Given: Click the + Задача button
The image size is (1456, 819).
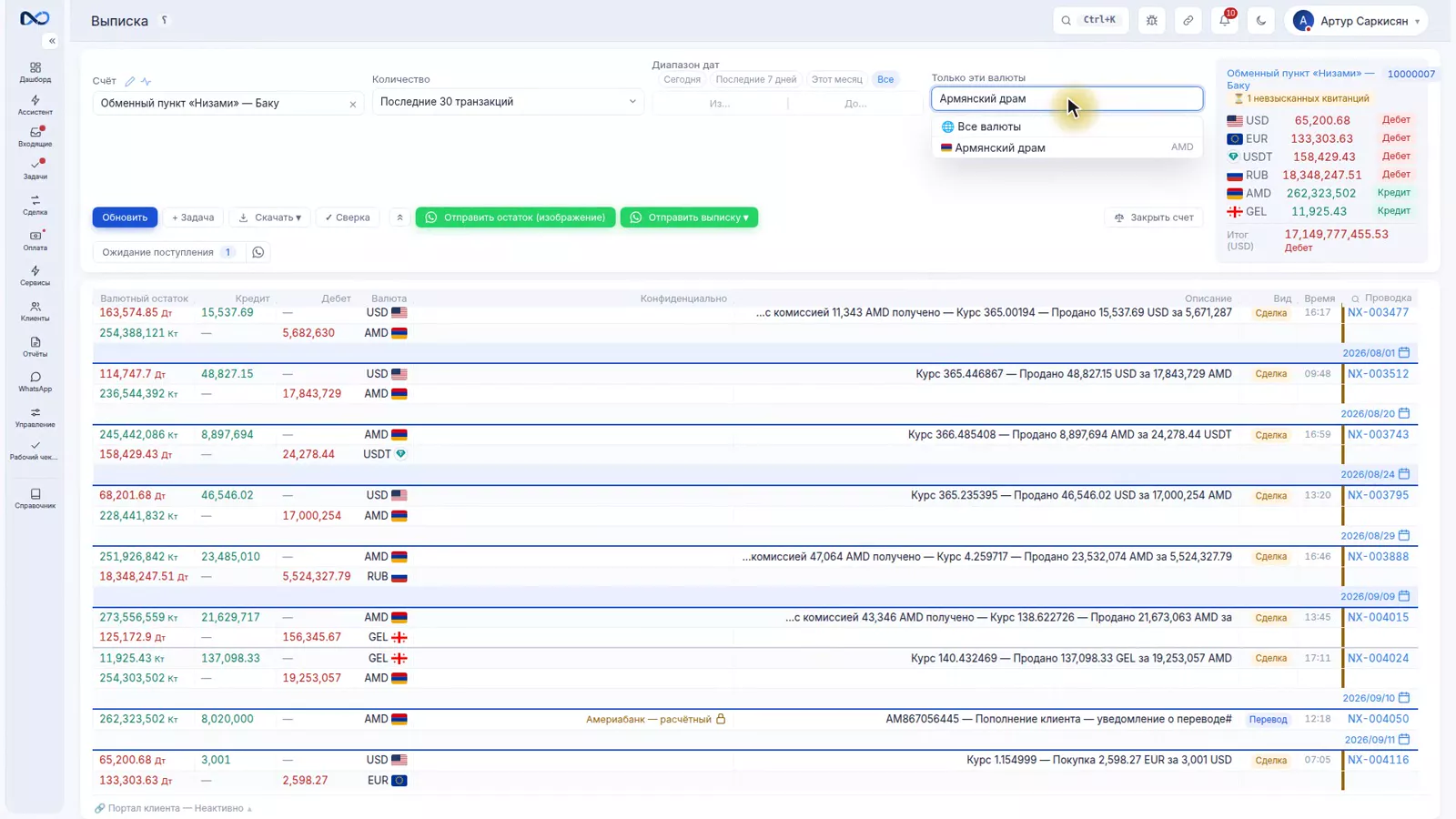Looking at the screenshot, I should coord(193,217).
